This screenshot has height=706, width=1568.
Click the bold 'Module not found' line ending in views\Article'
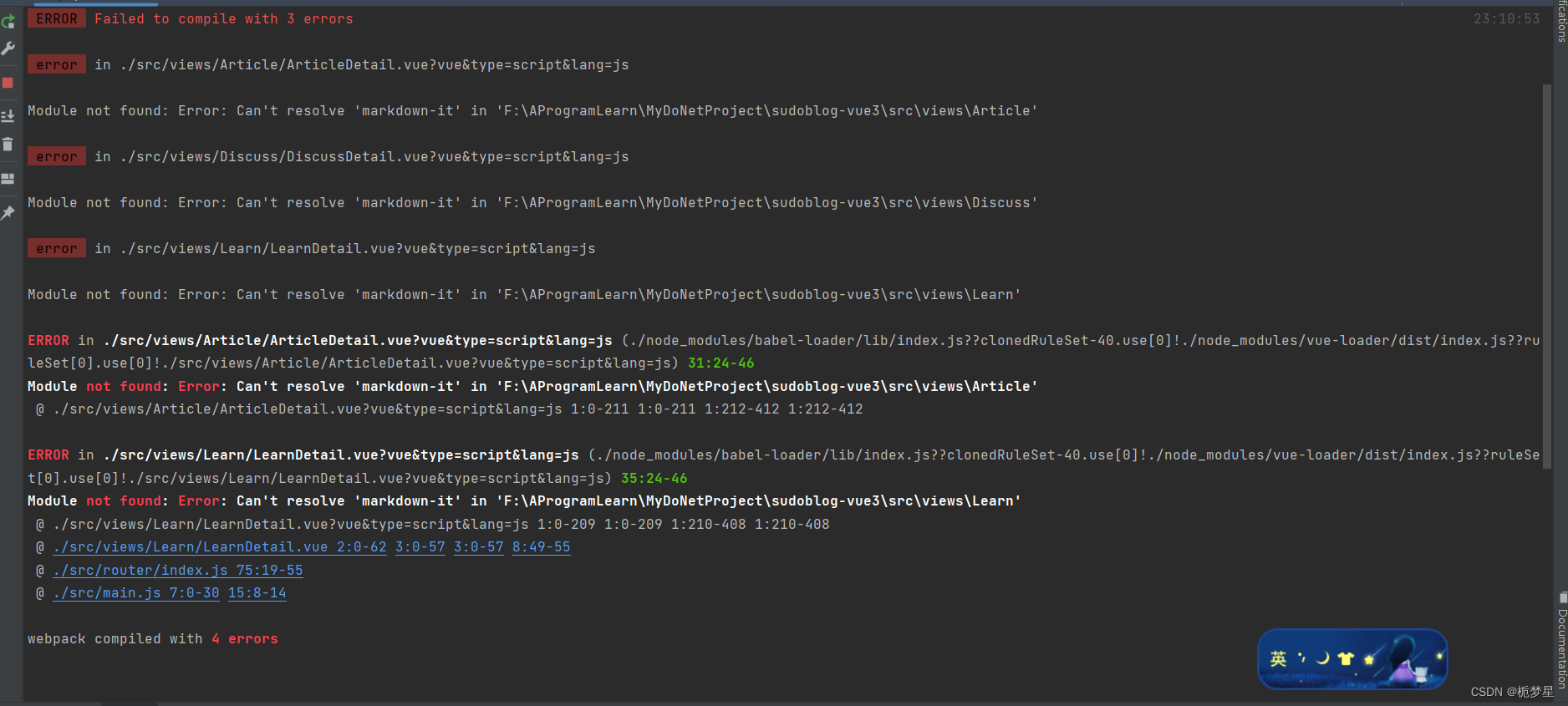tap(532, 387)
